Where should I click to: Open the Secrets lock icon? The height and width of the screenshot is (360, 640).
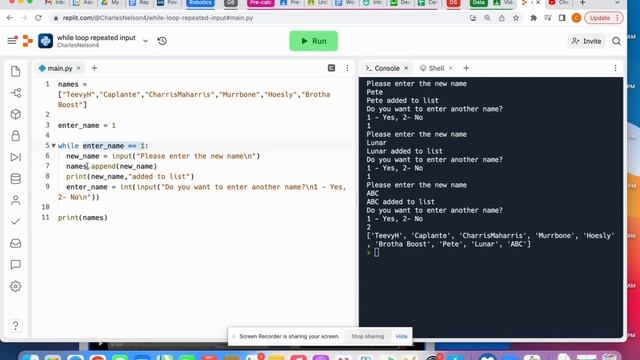(16, 136)
